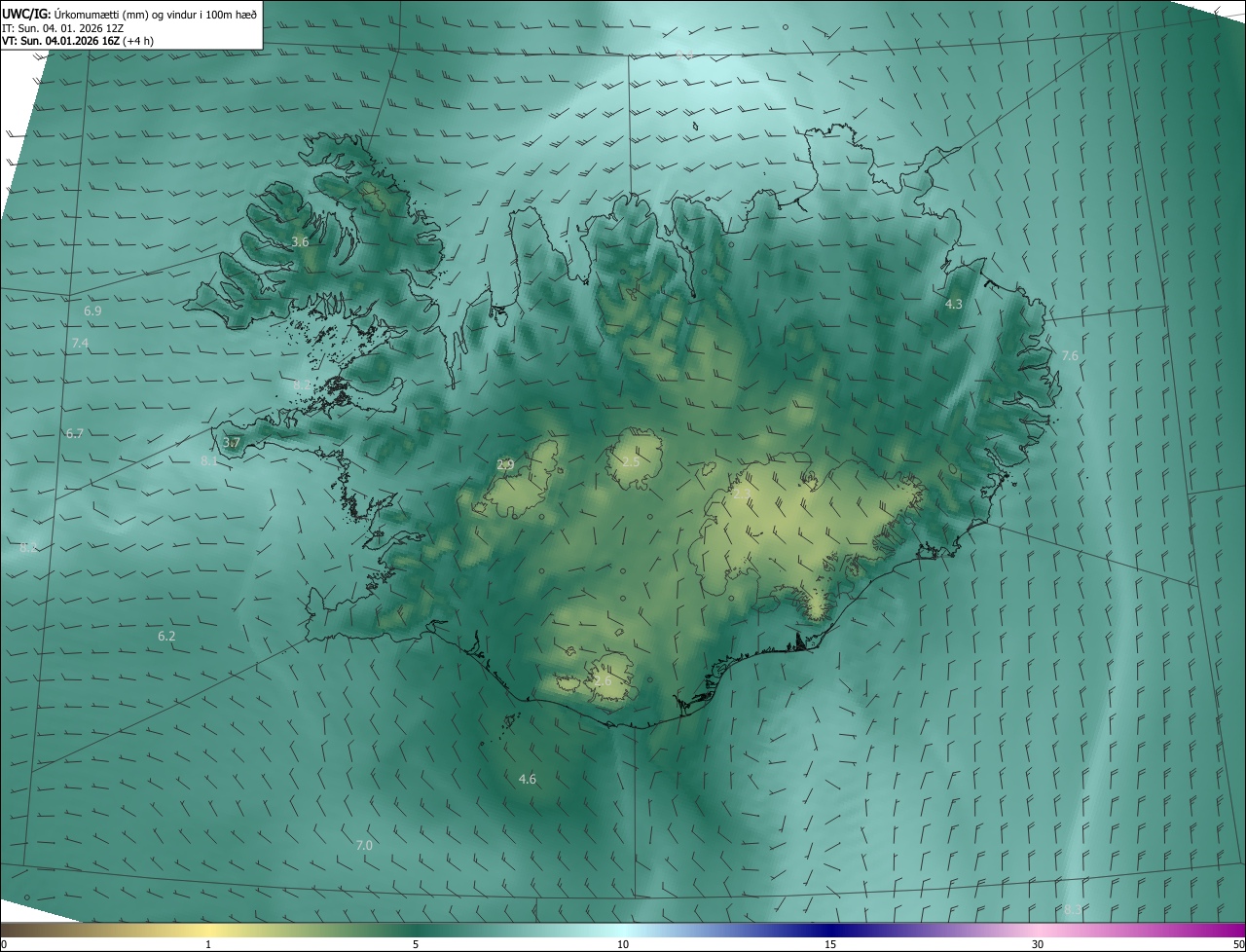
Task: Click the 5 tick on the color scale
Action: 416,944
